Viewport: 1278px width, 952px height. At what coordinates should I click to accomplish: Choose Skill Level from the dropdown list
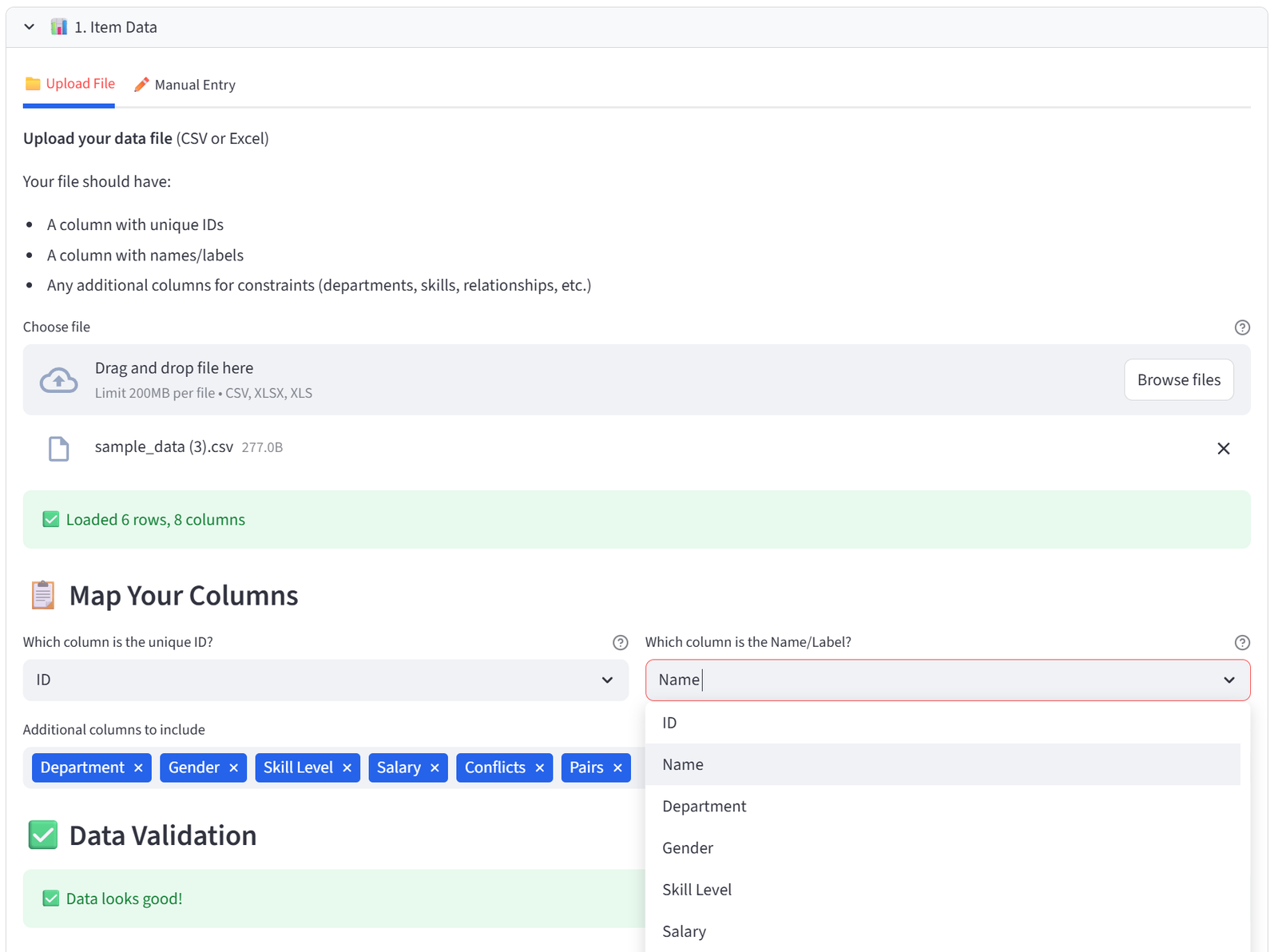click(x=943, y=890)
